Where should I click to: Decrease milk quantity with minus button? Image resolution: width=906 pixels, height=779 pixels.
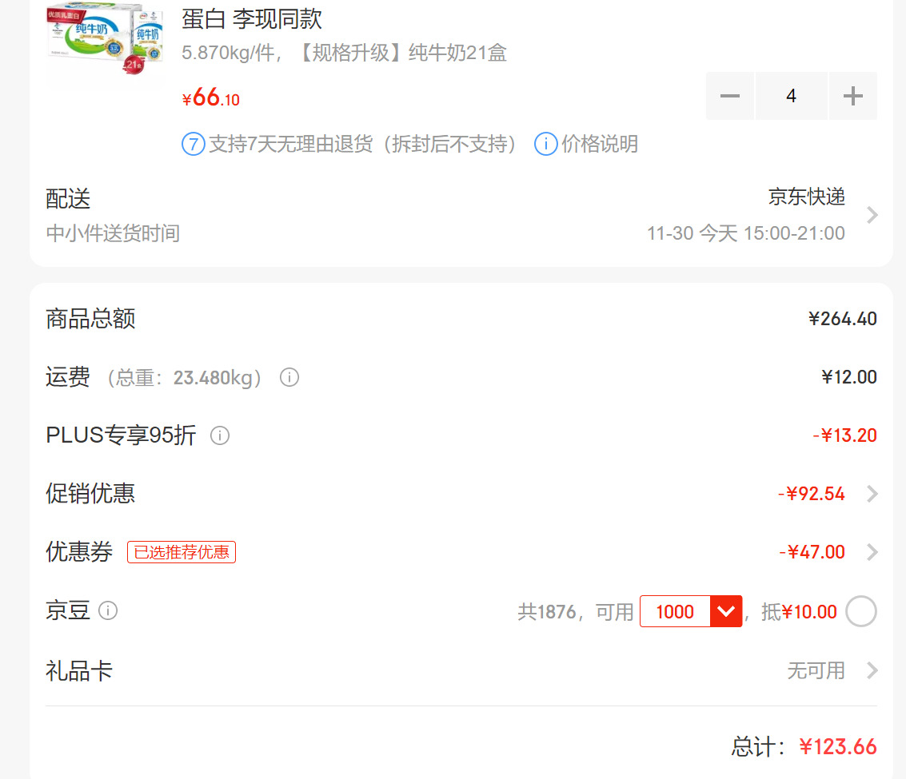click(730, 96)
